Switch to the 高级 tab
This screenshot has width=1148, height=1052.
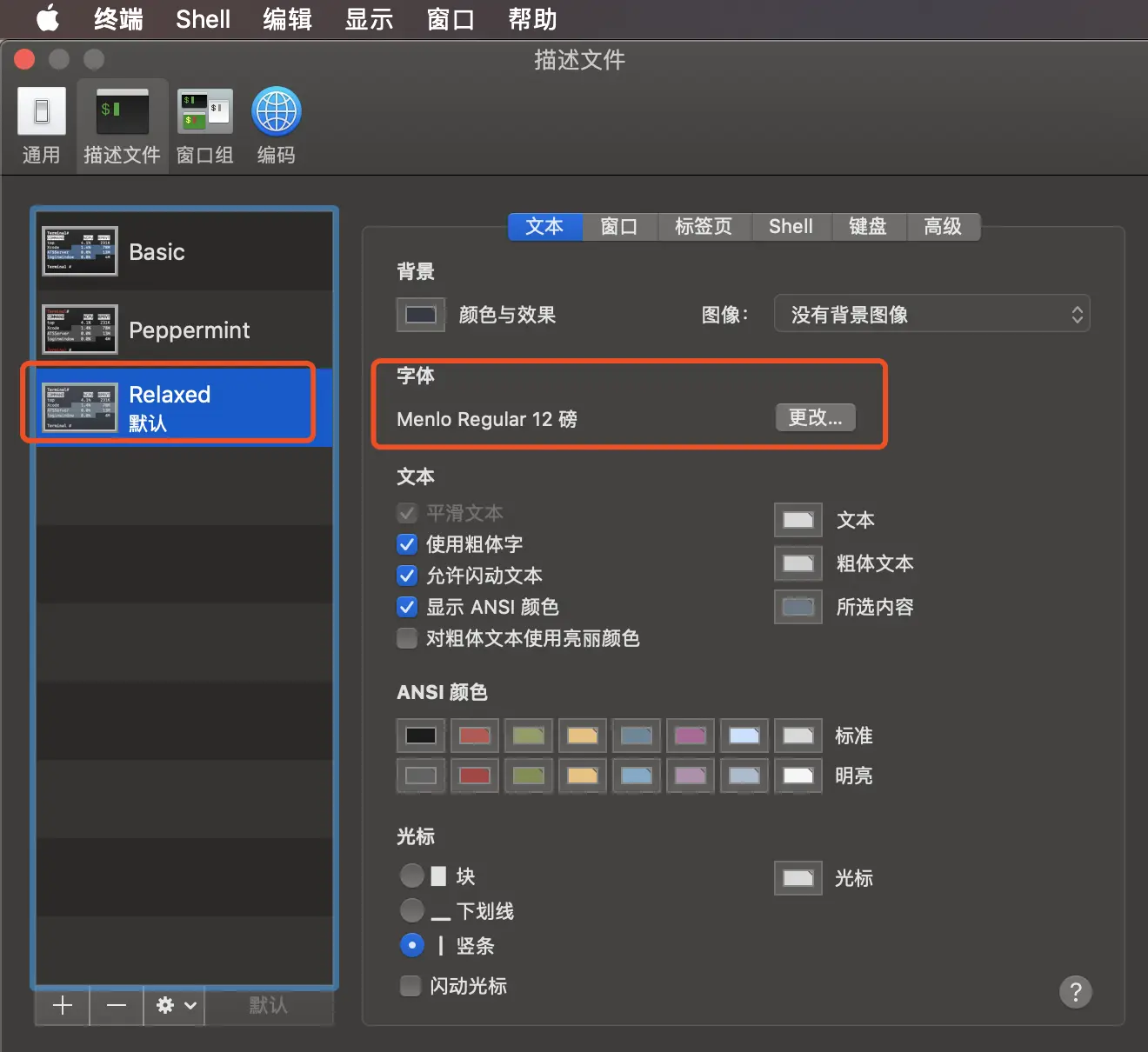click(x=943, y=226)
